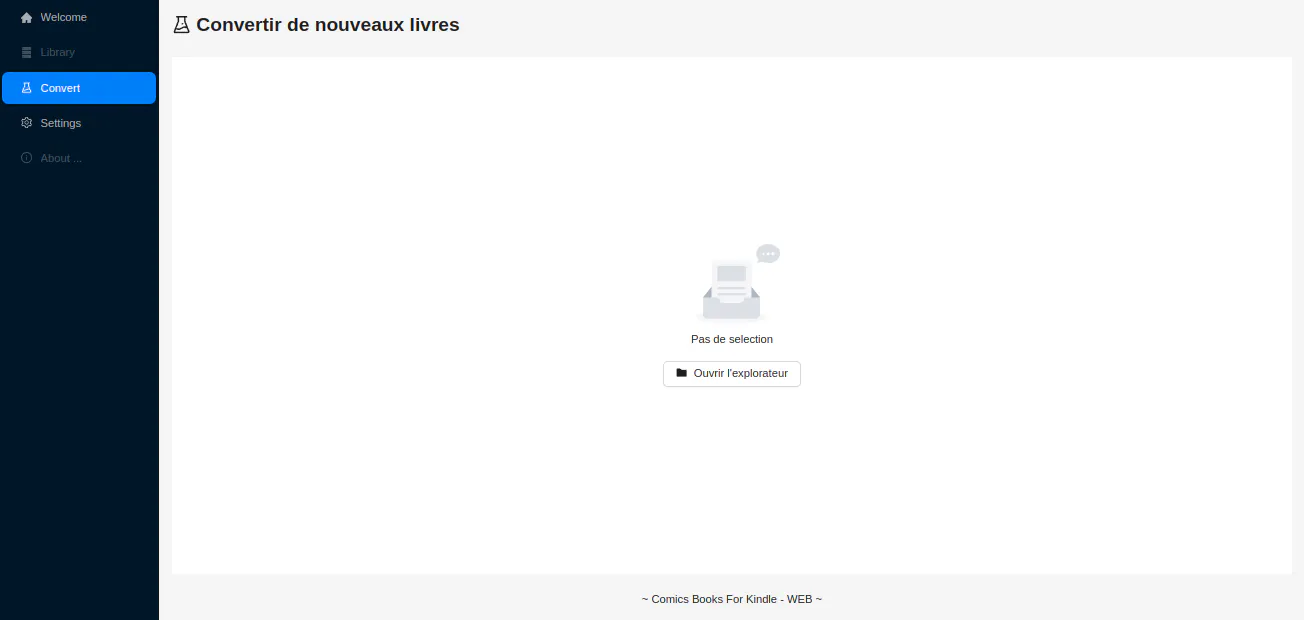The width and height of the screenshot is (1304, 620).
Task: Click the "Ouvrir l'explorateur" button
Action: [x=732, y=374]
